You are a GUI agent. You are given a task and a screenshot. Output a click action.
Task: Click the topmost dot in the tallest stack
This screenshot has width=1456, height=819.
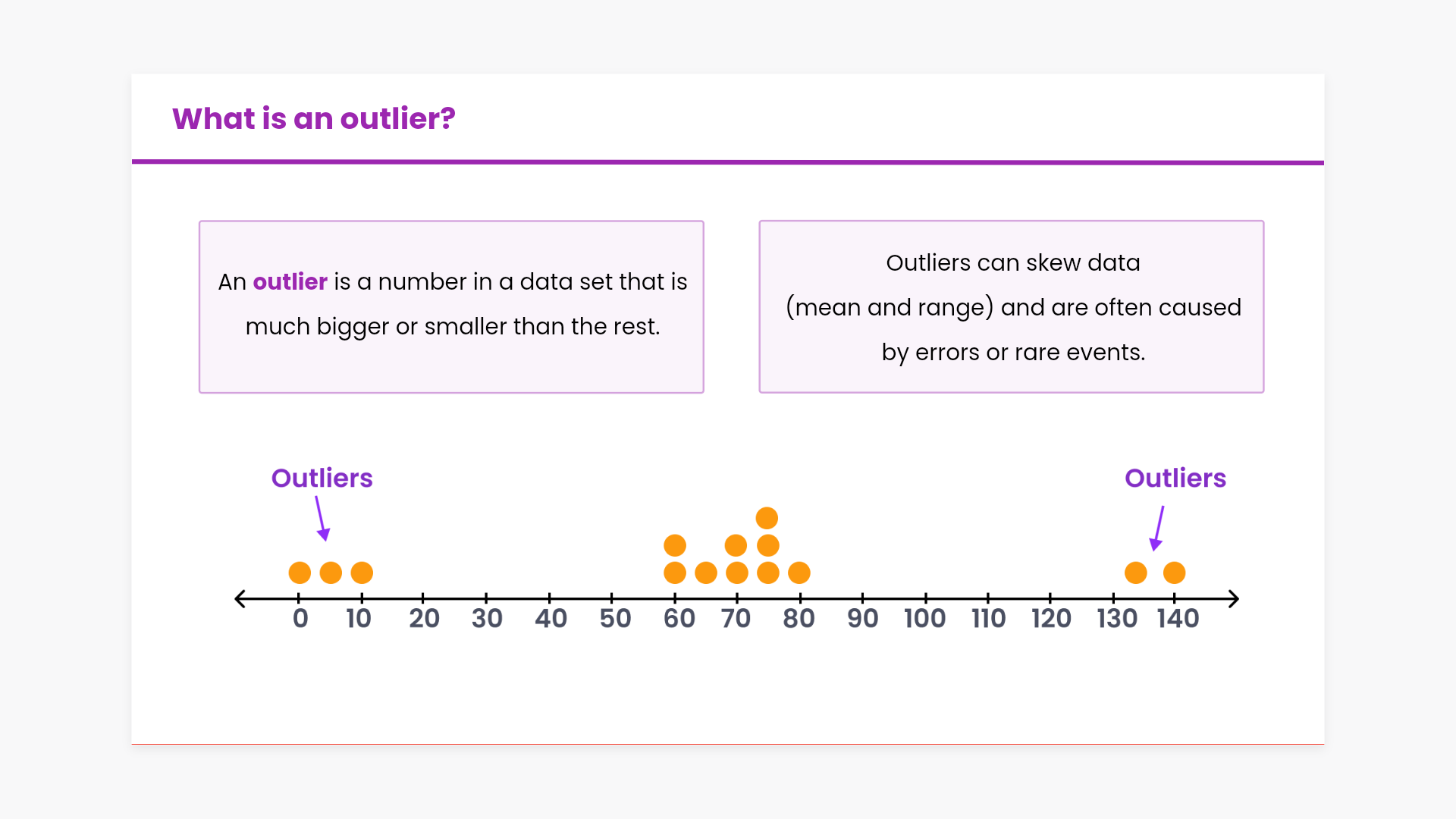(767, 518)
